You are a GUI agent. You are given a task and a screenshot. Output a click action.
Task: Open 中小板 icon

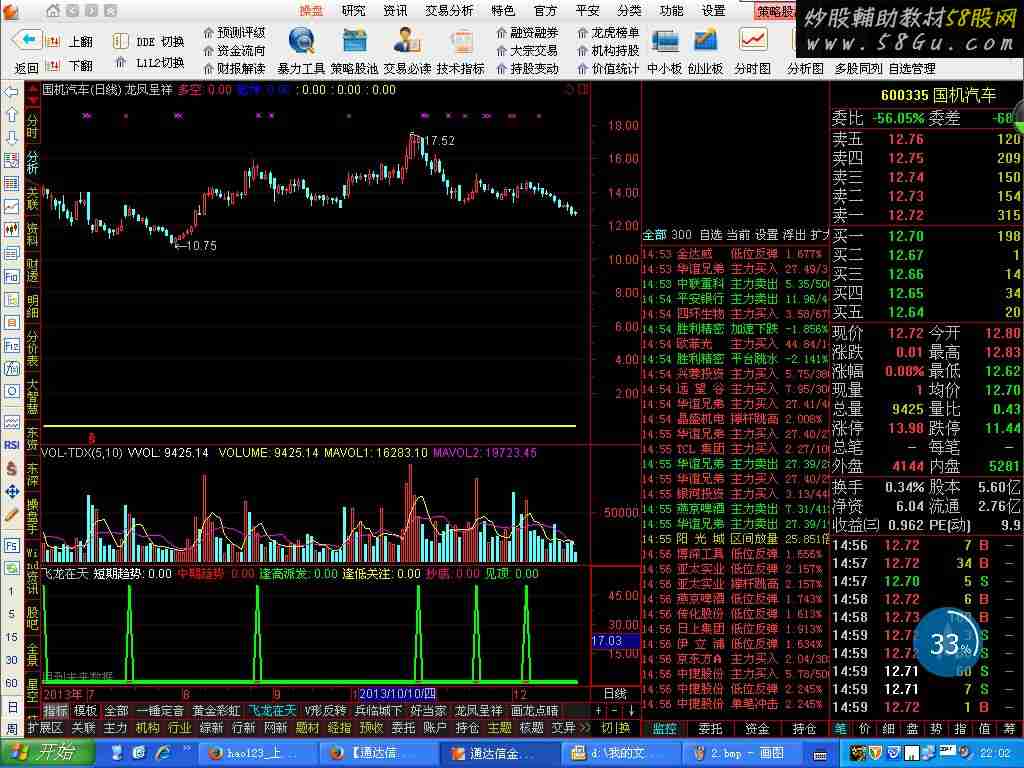point(665,42)
